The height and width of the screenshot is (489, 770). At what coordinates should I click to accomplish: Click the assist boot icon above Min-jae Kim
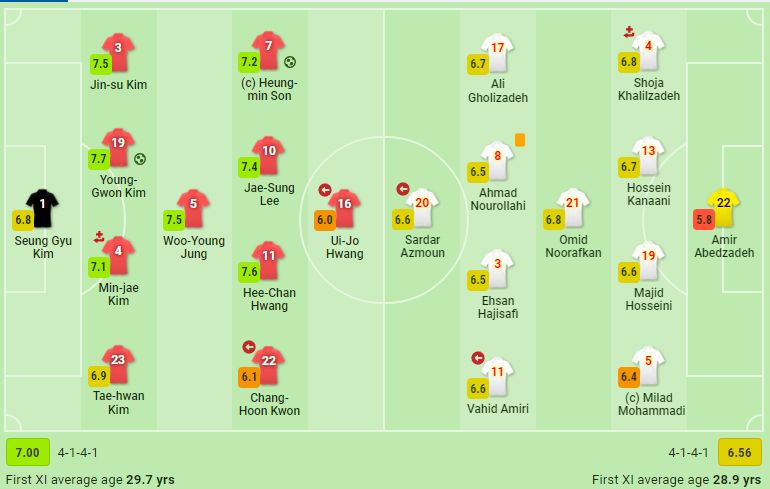pyautogui.click(x=98, y=237)
